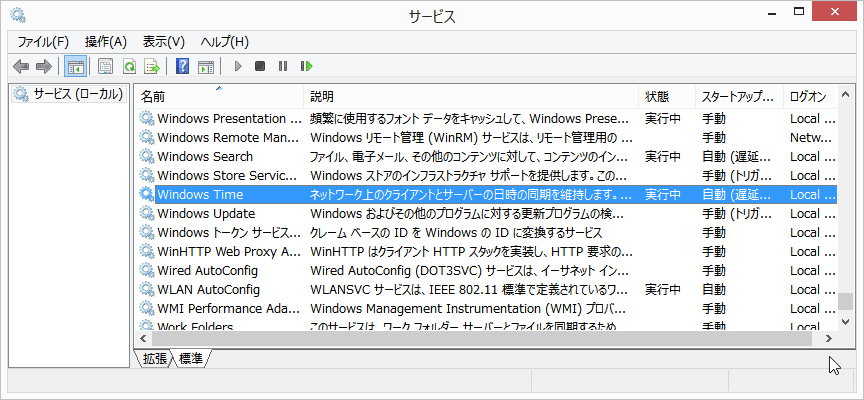
Task: Select the Work Folders service name
Action: click(x=195, y=327)
